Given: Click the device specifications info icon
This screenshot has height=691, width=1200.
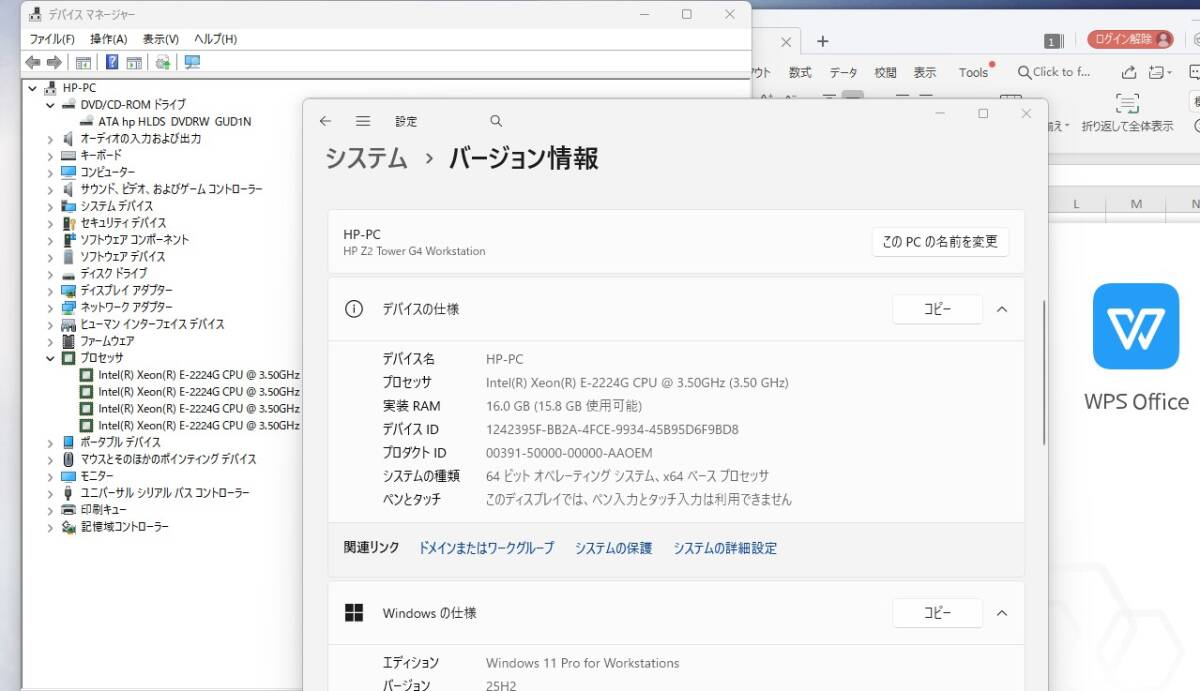Looking at the screenshot, I should tap(353, 309).
